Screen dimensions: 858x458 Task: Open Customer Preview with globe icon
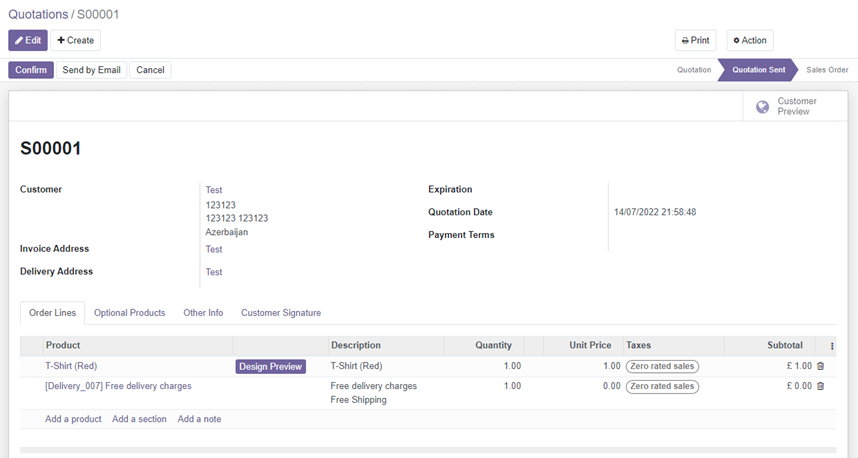tap(789, 106)
